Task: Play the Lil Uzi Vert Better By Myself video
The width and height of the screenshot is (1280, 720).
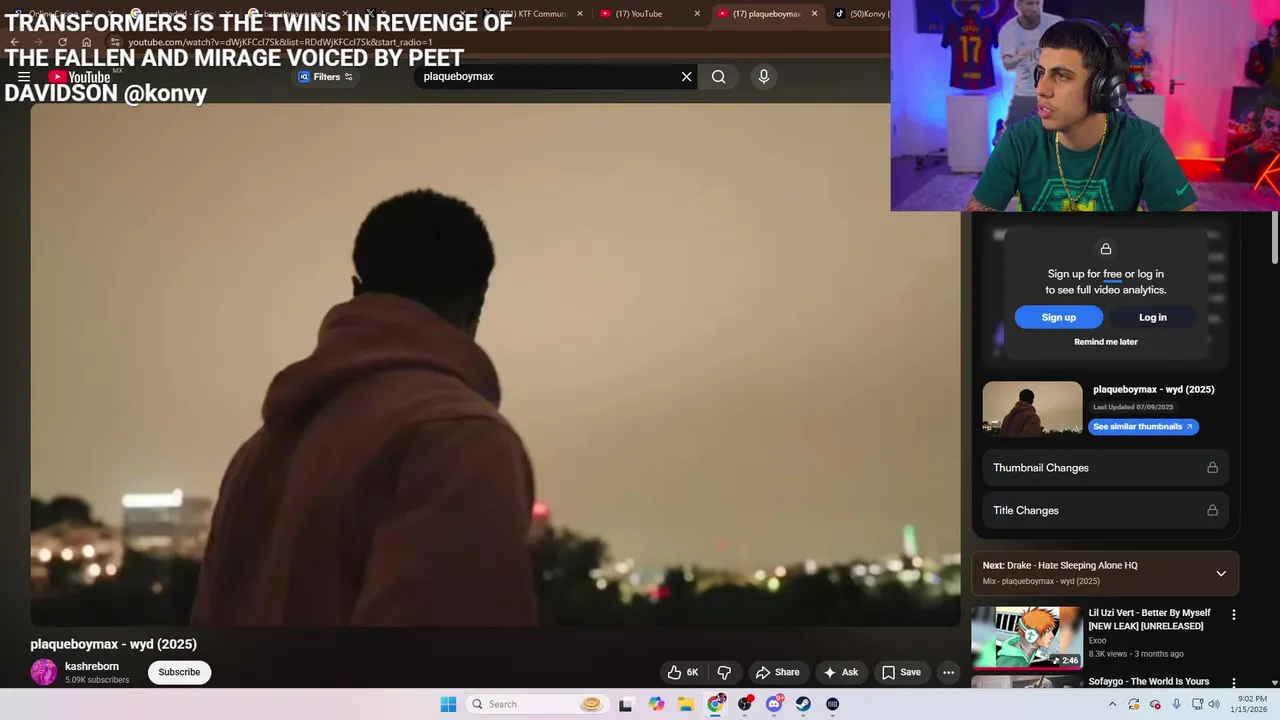Action: click(x=1026, y=637)
